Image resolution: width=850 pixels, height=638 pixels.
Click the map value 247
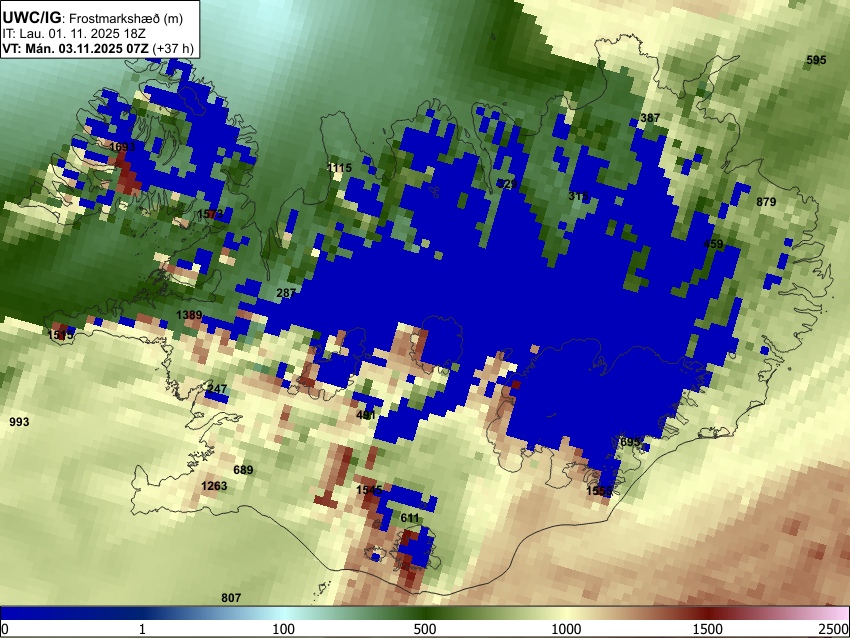[x=217, y=389]
